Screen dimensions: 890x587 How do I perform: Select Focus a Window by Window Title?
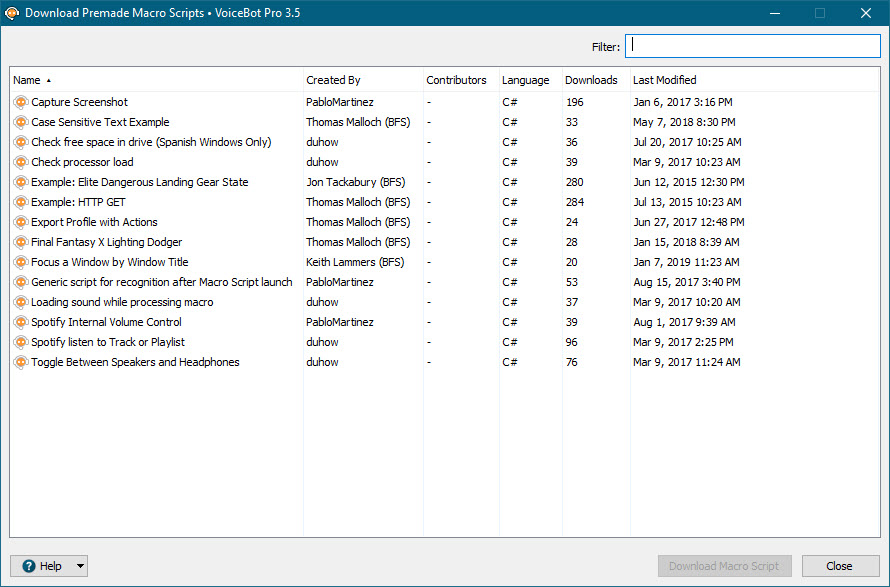point(110,262)
